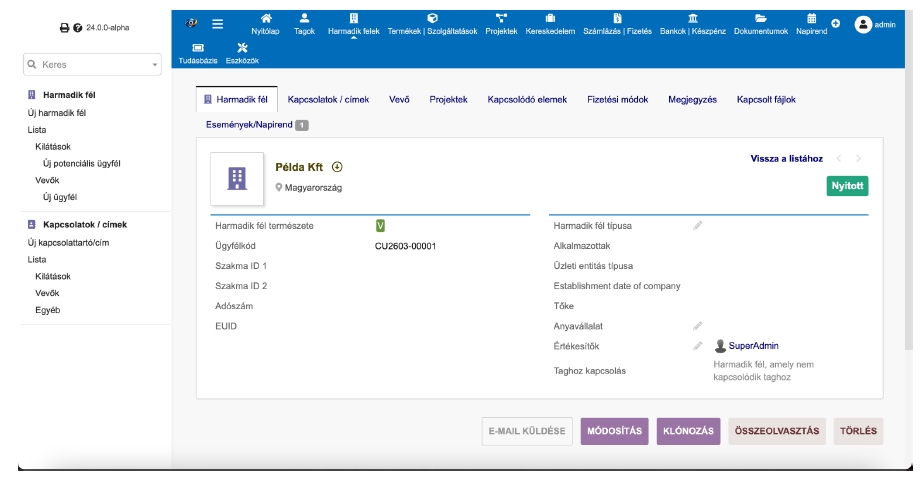Expand the quick add plus menu
The width and height of the screenshot is (920, 482).
[x=836, y=25]
